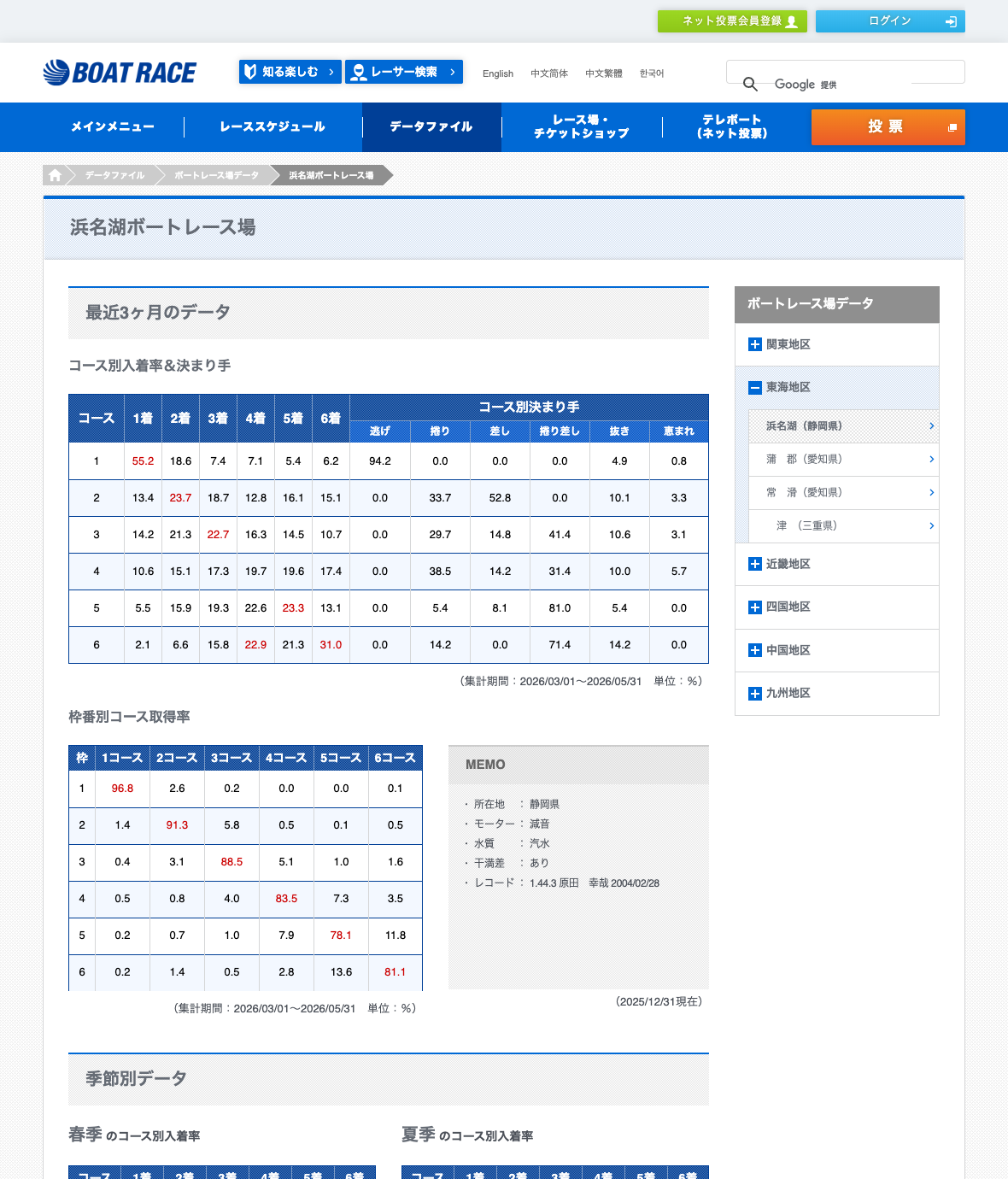Click chevron next to 浜名湖（静岡県）

[x=931, y=425]
